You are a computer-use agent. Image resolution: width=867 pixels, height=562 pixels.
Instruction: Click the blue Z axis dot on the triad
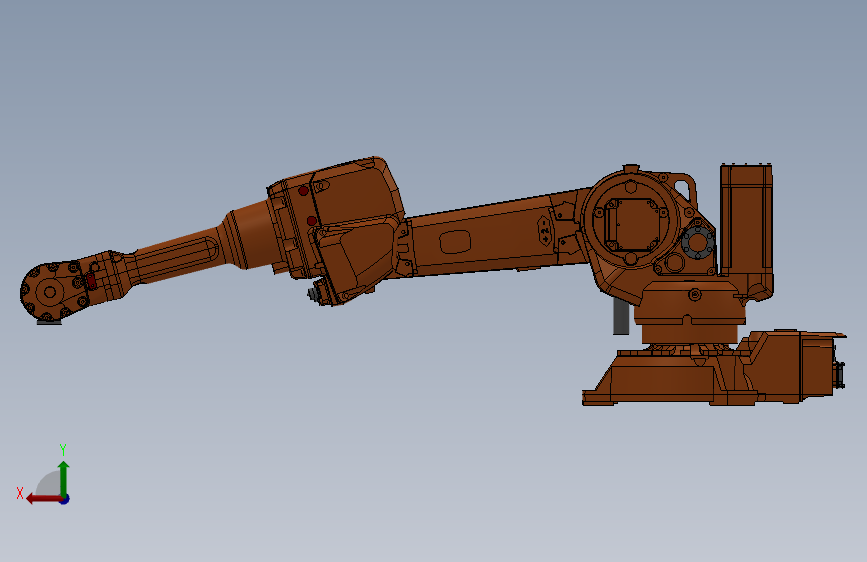(x=65, y=499)
